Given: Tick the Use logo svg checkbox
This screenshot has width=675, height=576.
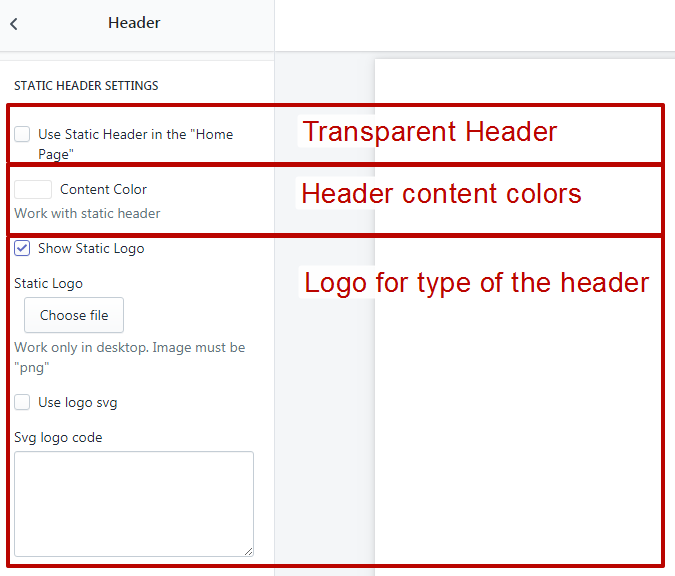Looking at the screenshot, I should tap(22, 403).
